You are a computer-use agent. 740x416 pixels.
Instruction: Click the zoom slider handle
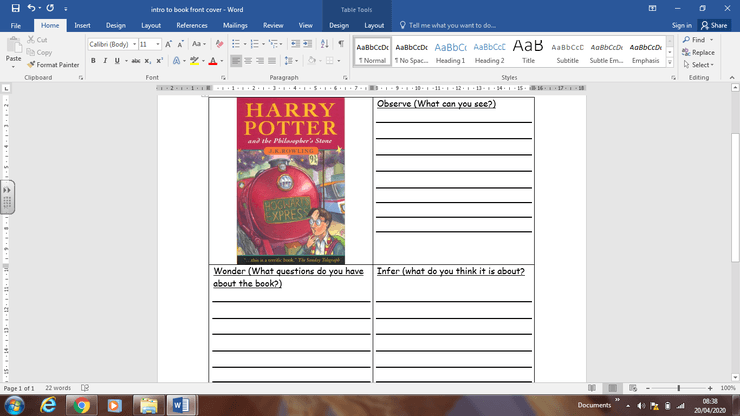point(679,388)
